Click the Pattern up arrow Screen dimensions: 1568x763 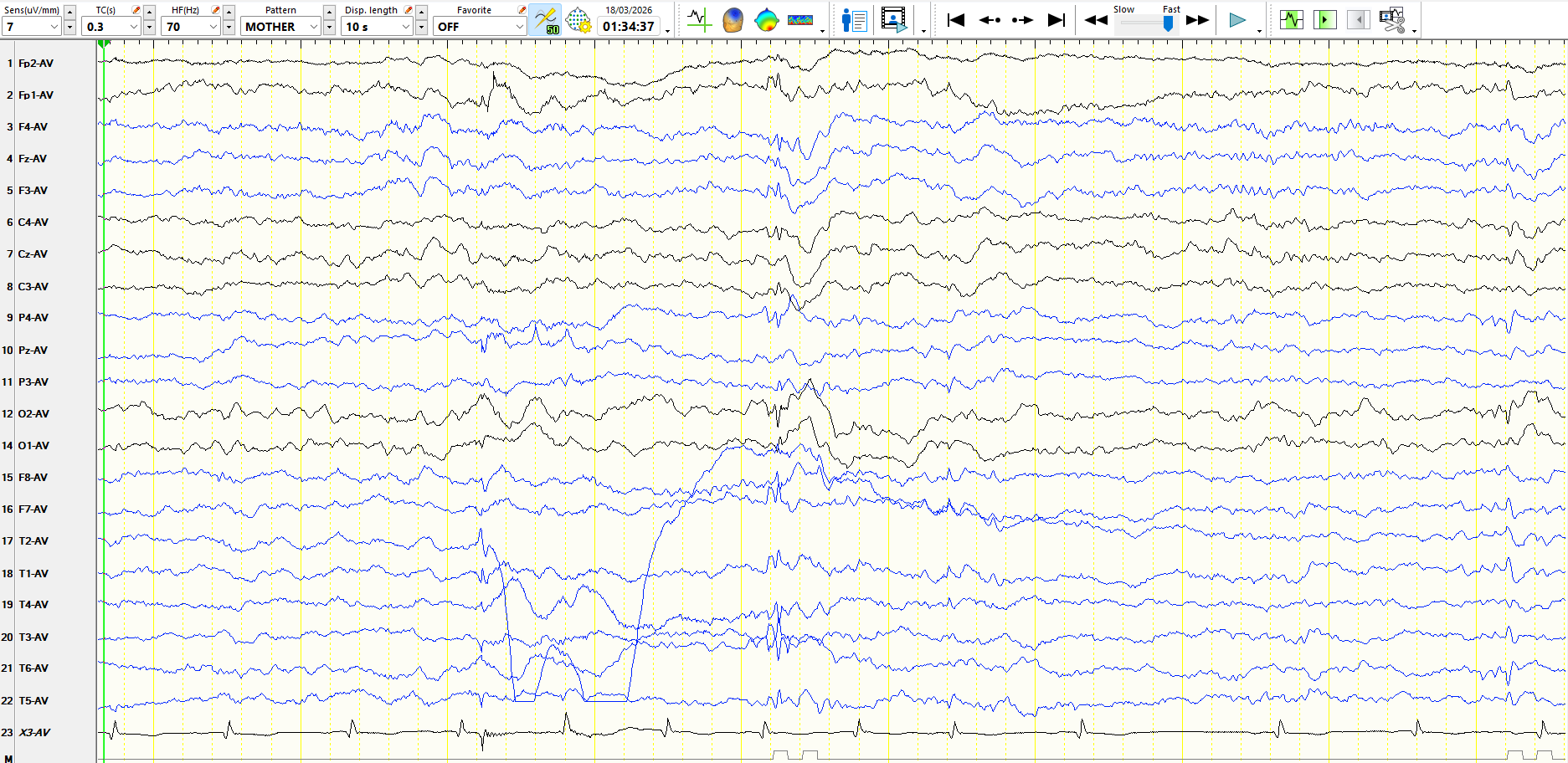329,12
